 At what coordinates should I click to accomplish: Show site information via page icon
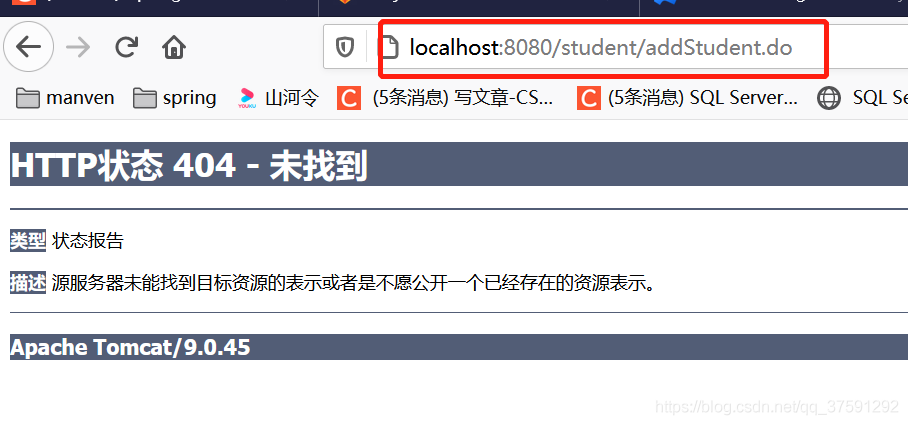(389, 47)
